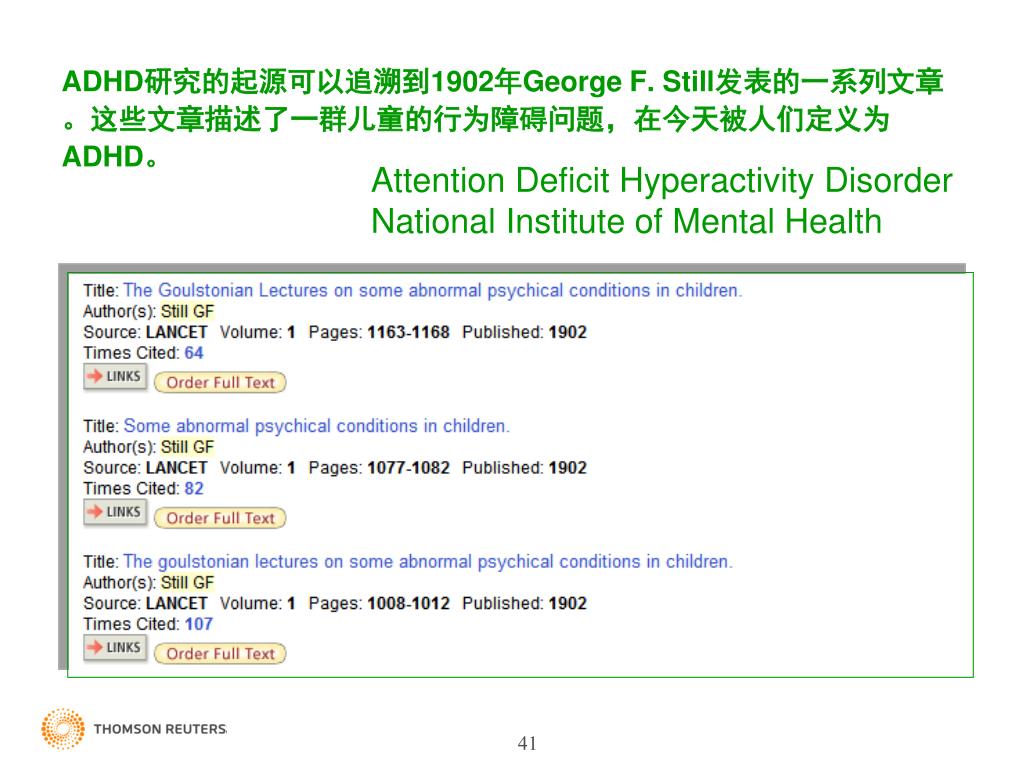Click LINKS button under Times Cited 64

[116, 377]
